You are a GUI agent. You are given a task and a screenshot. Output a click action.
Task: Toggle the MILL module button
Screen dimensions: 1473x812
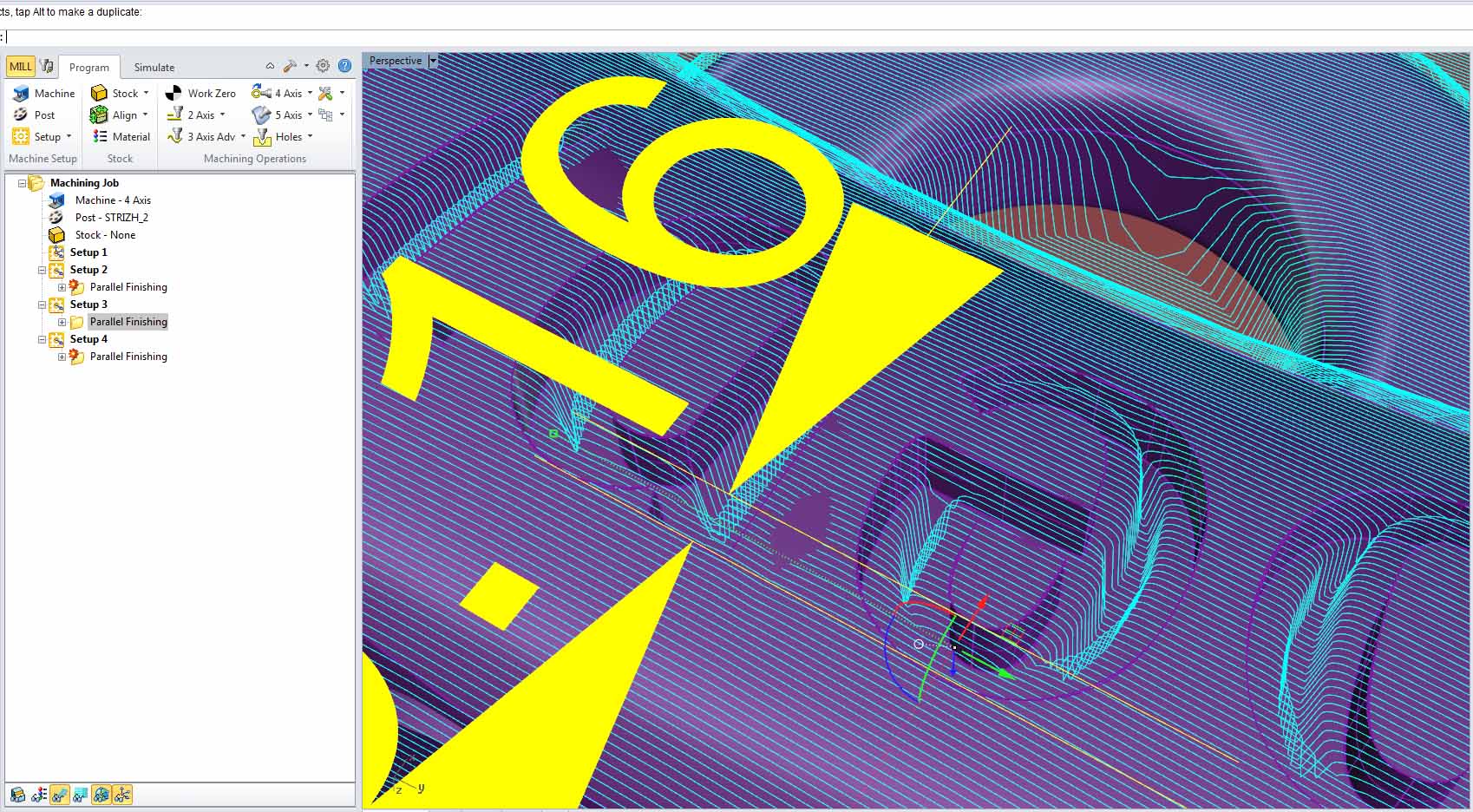(x=20, y=66)
